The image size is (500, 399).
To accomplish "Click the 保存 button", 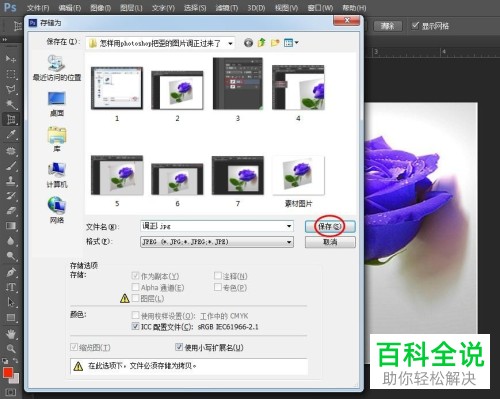I will click(x=330, y=227).
